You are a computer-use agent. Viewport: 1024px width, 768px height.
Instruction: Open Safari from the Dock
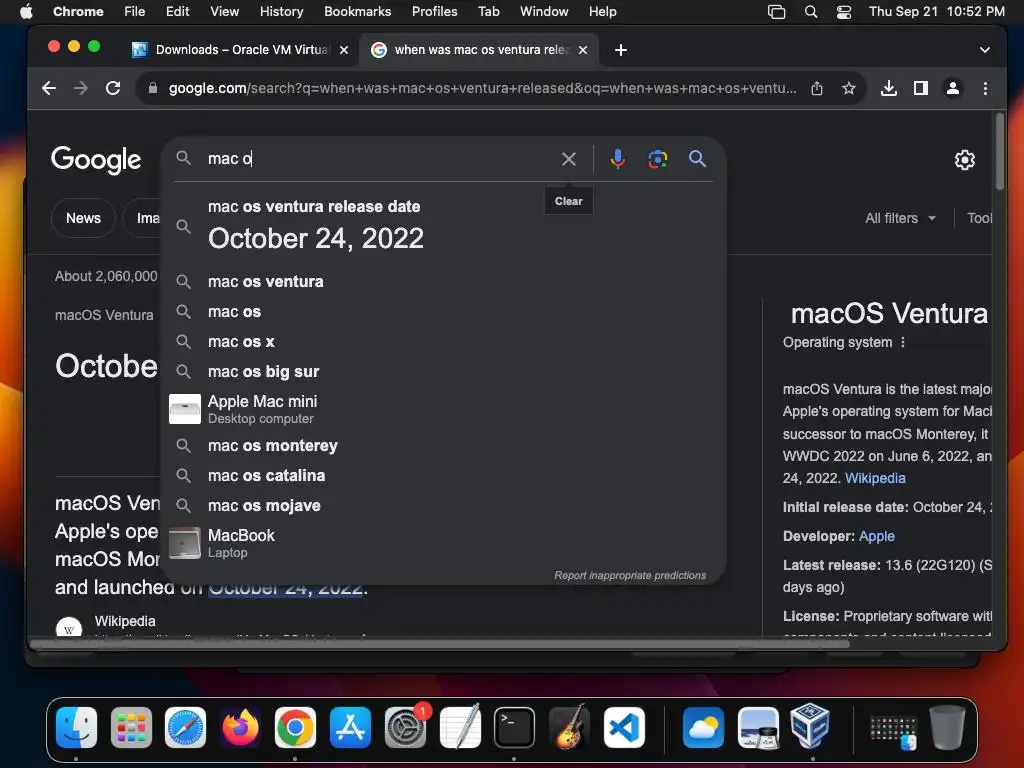[185, 727]
